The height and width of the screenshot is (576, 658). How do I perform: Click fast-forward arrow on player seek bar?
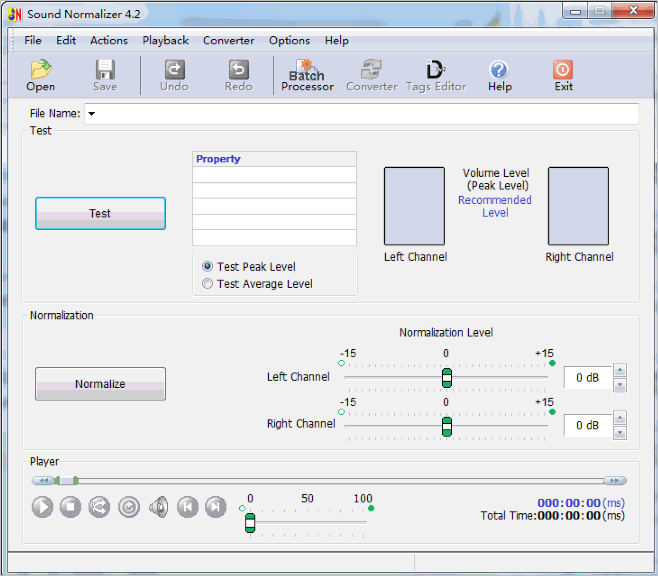tap(615, 480)
